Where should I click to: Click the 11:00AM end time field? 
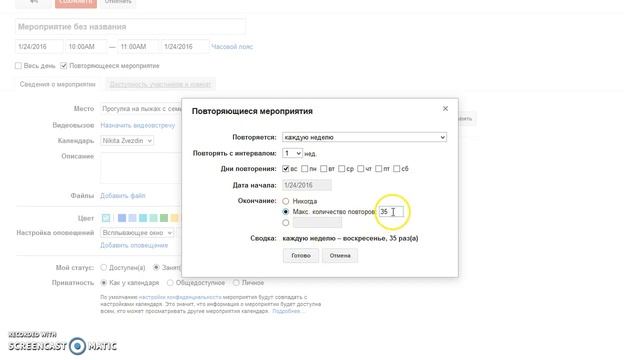pyautogui.click(x=138, y=47)
